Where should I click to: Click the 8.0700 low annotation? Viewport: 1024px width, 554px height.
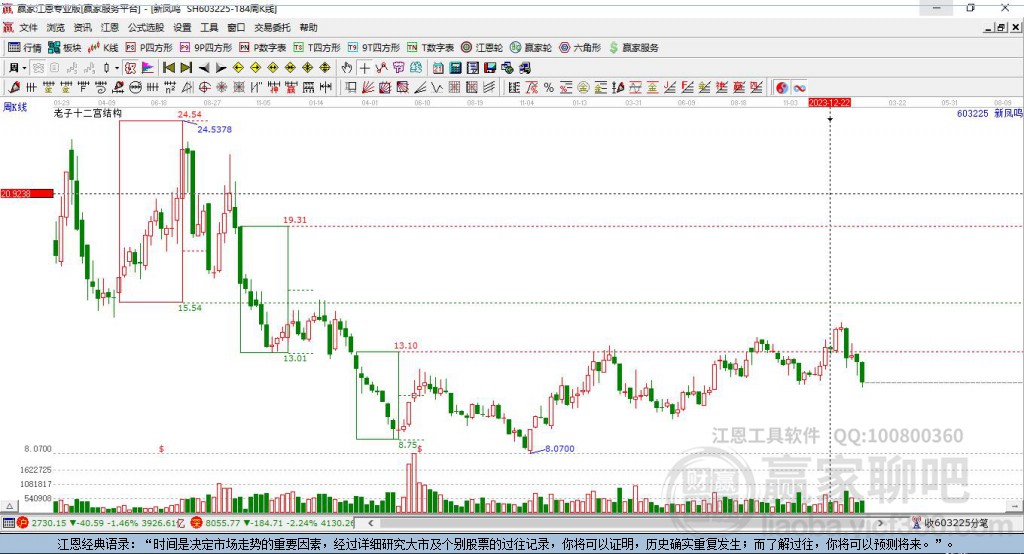(560, 449)
